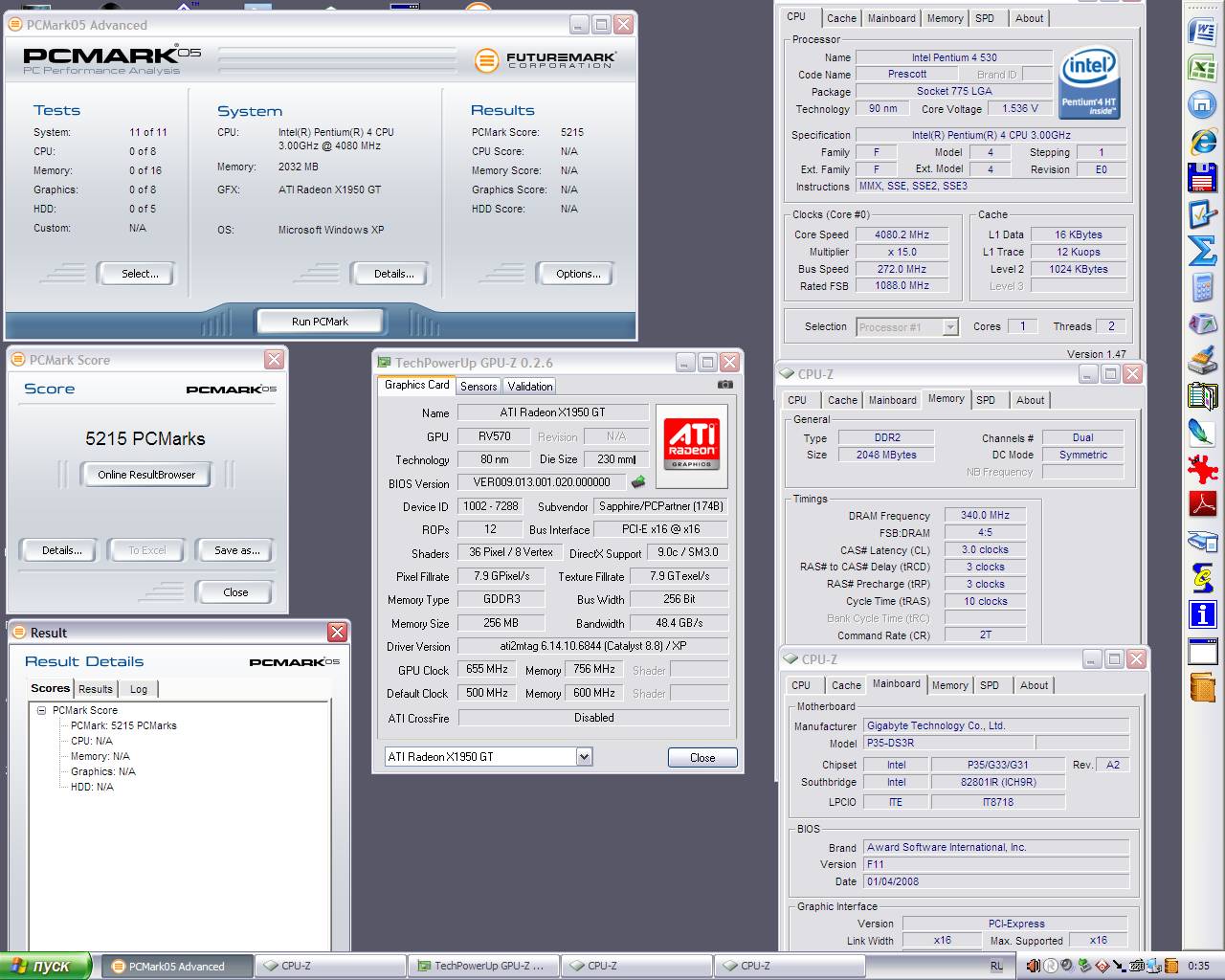The width and height of the screenshot is (1225, 980).
Task: Click the checkmark notepad icon in launcher
Action: click(x=1202, y=214)
